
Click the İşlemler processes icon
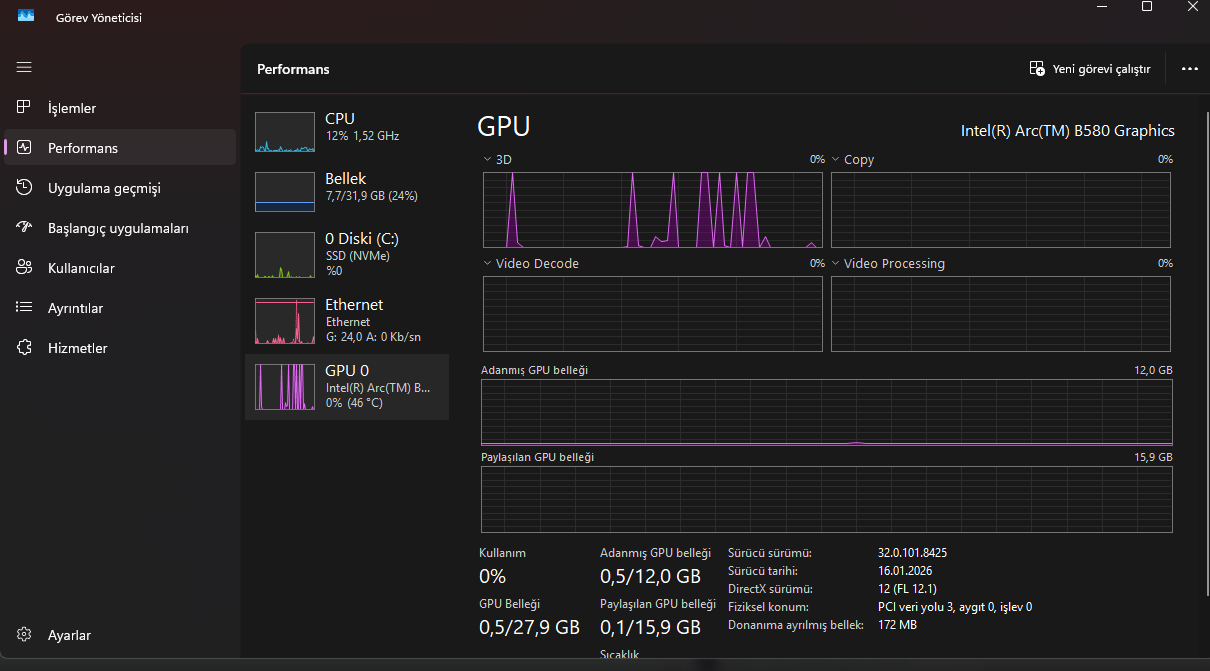pyautogui.click(x=25, y=107)
